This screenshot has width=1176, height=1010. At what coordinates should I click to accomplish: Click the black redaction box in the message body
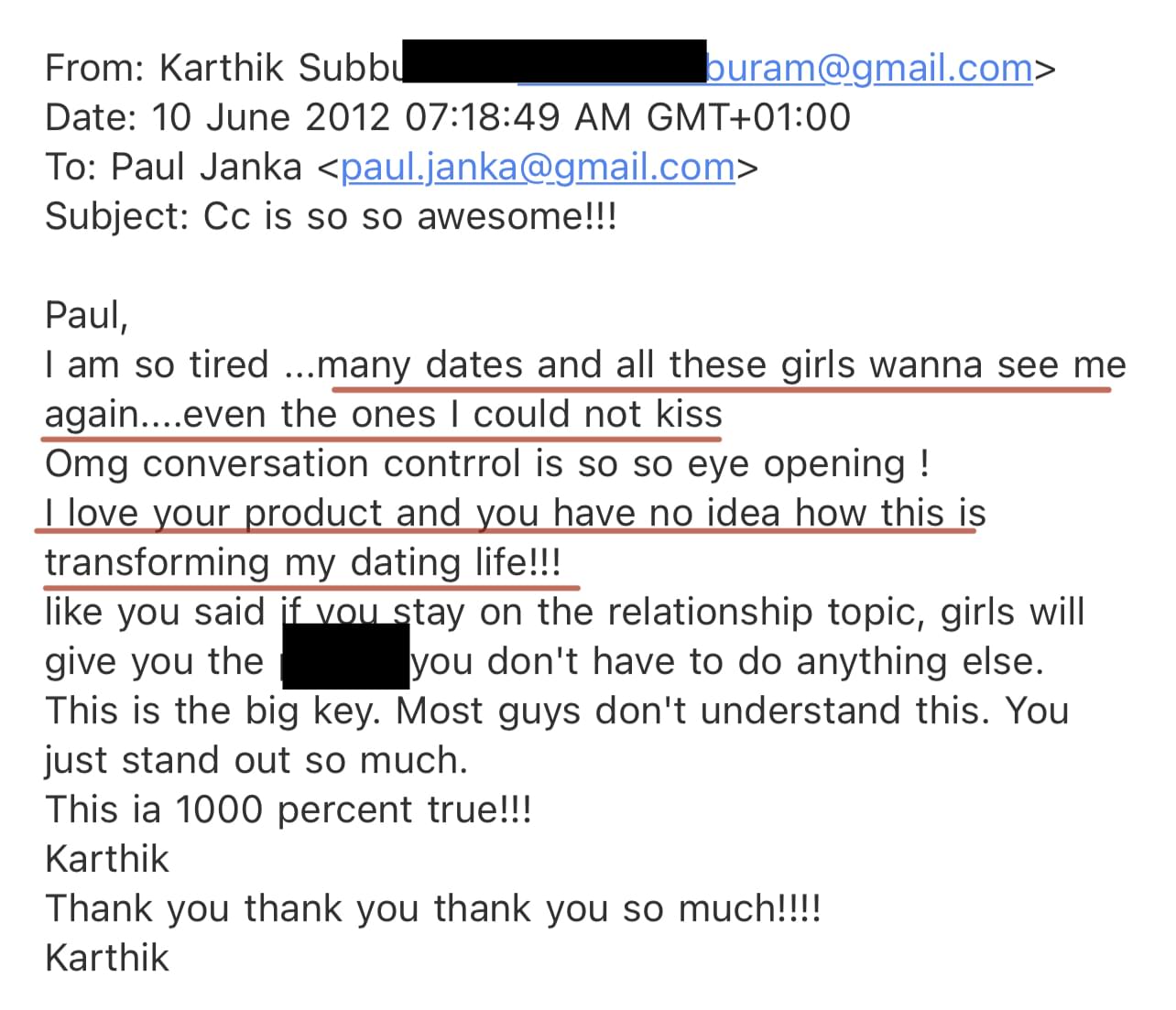click(x=345, y=656)
